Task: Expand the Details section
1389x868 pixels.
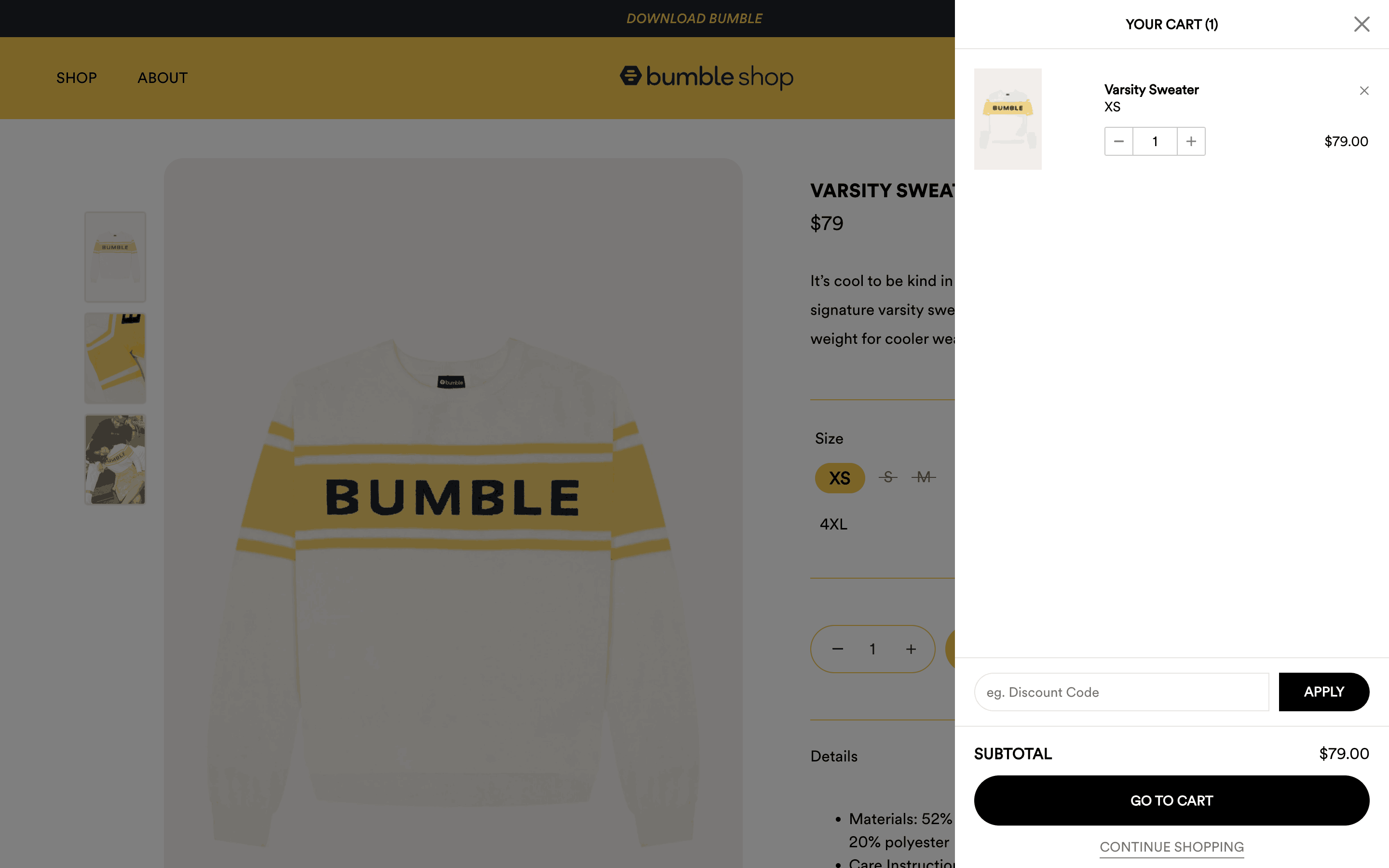Action: tap(834, 756)
